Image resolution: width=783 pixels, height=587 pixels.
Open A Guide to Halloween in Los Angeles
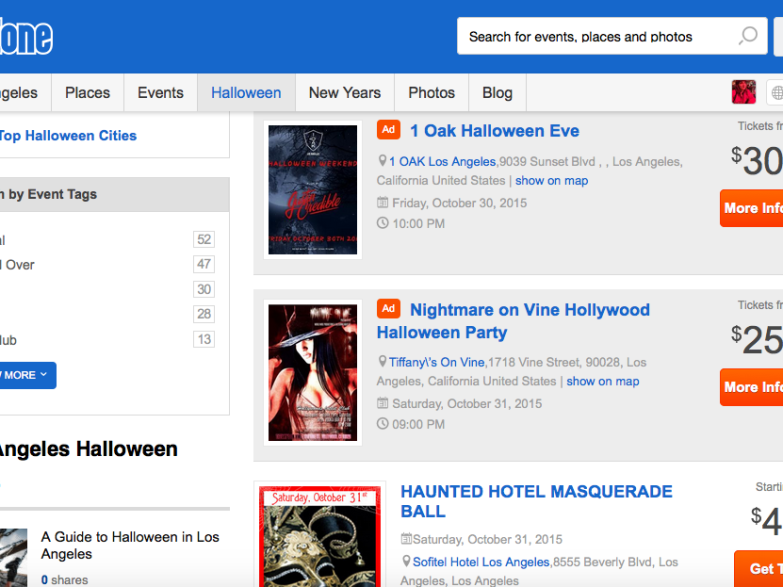130,545
